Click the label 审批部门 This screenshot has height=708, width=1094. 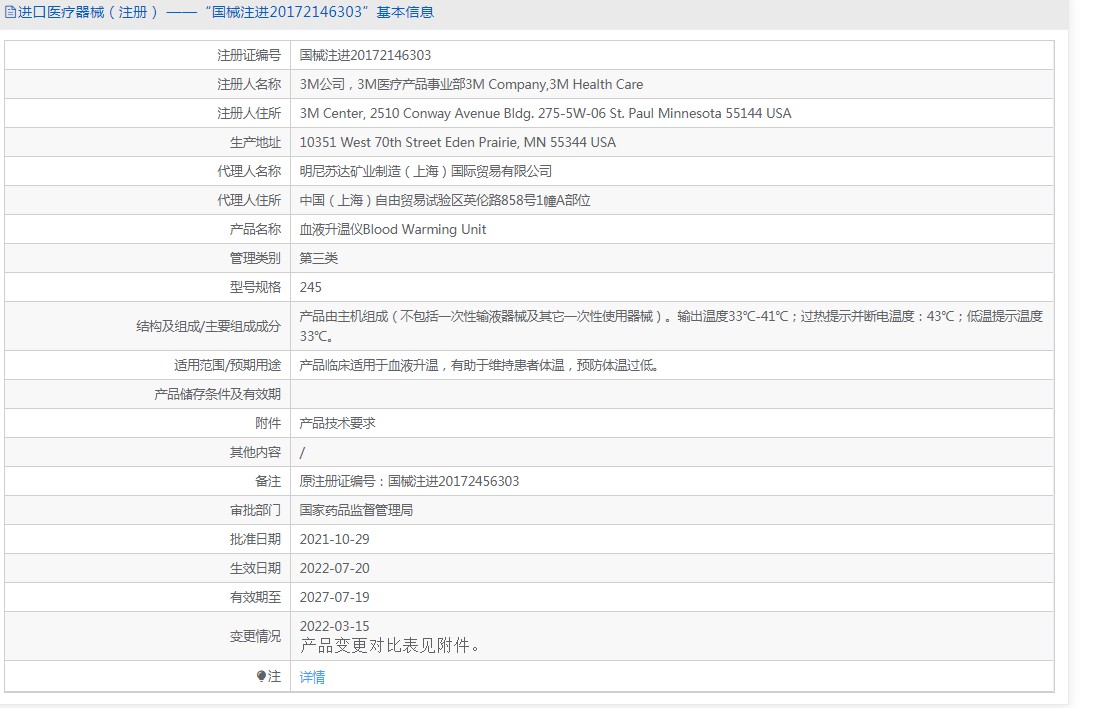[x=255, y=510]
